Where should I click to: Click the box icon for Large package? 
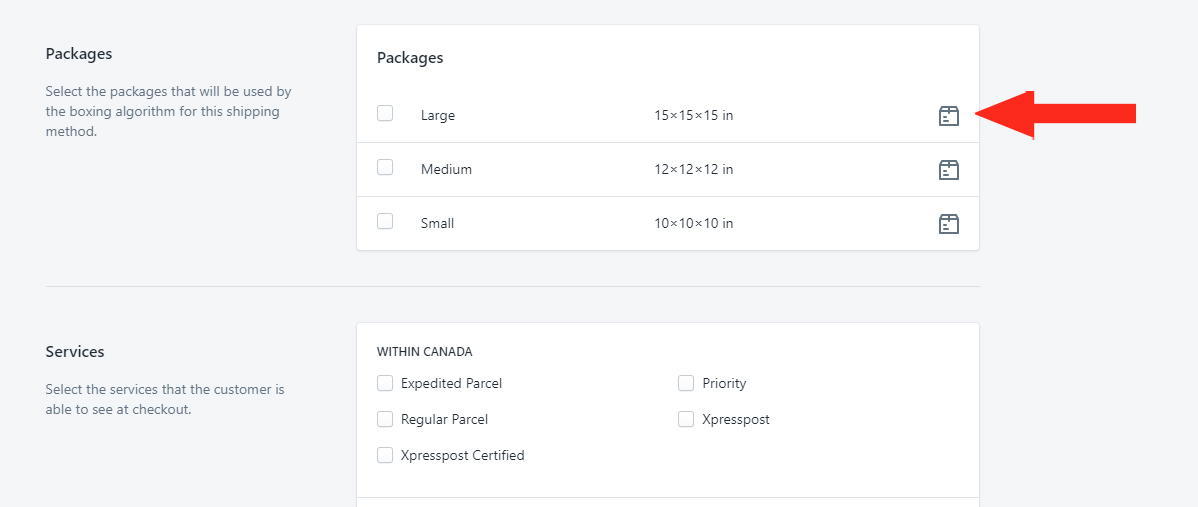[948, 115]
